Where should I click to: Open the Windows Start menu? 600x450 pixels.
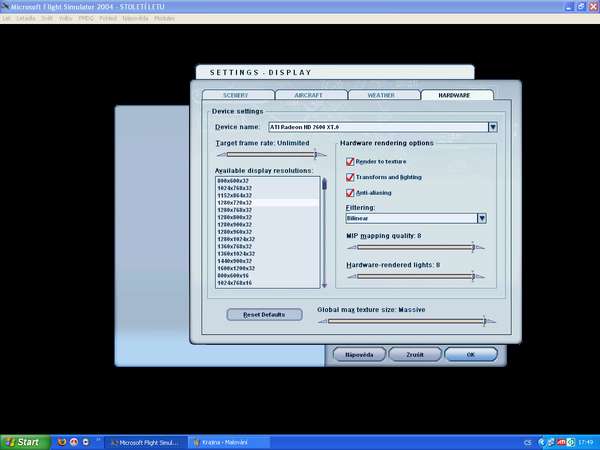click(x=25, y=442)
